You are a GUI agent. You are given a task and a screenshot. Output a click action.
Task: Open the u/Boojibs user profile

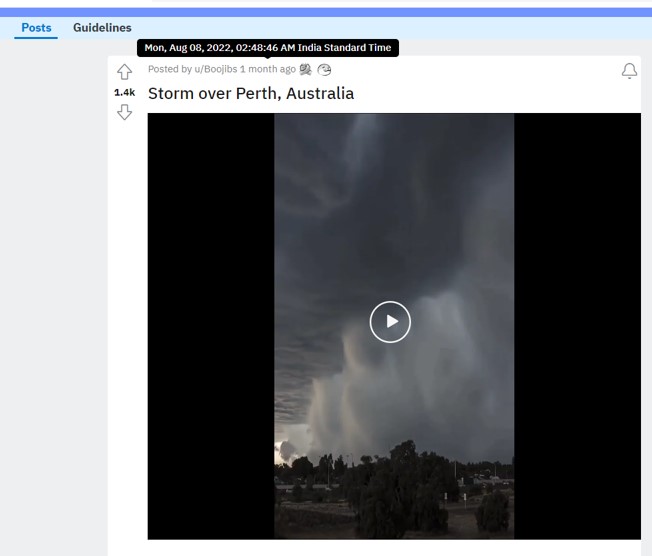point(215,69)
